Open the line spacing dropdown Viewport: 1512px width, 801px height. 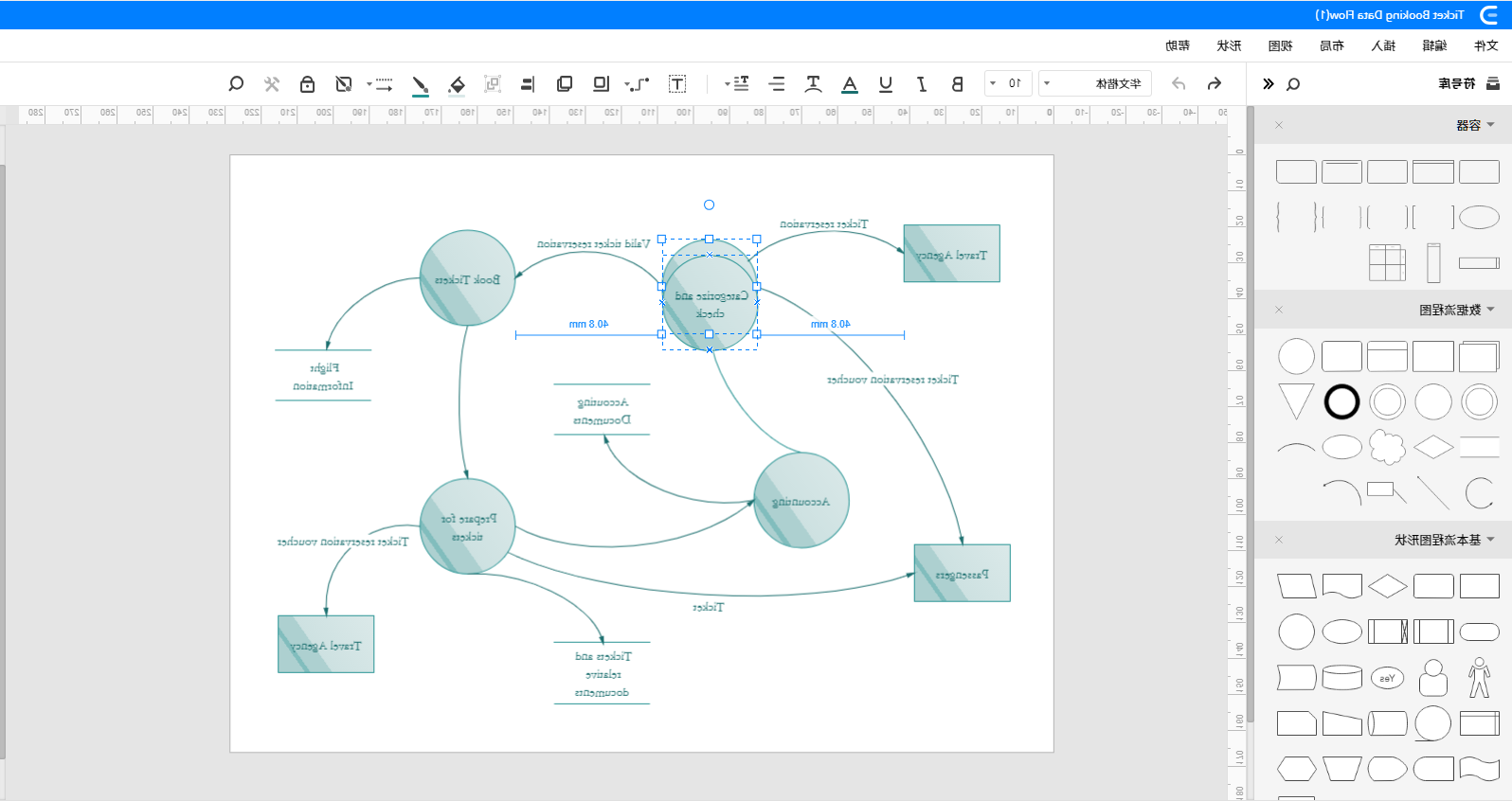coord(736,84)
